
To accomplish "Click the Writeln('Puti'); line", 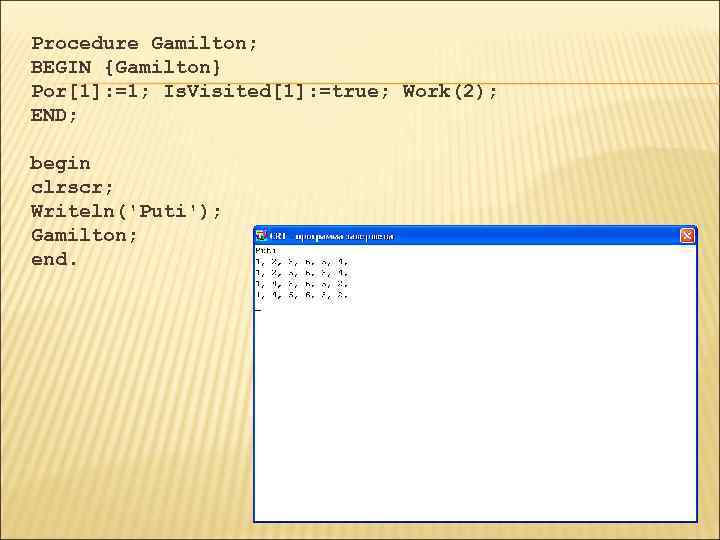I will (x=126, y=211).
